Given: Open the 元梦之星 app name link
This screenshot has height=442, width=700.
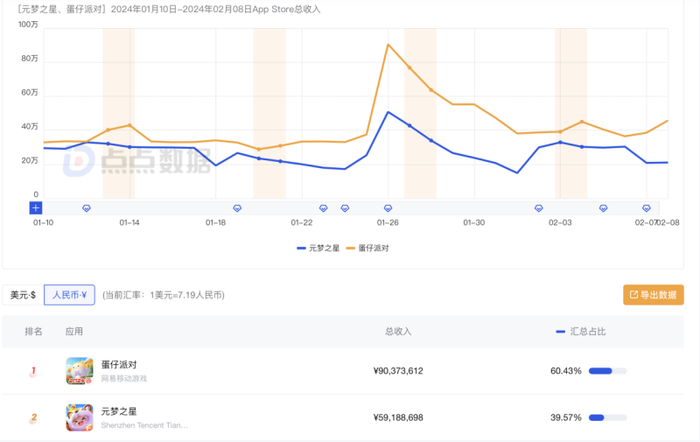Looking at the screenshot, I should click(x=118, y=410).
